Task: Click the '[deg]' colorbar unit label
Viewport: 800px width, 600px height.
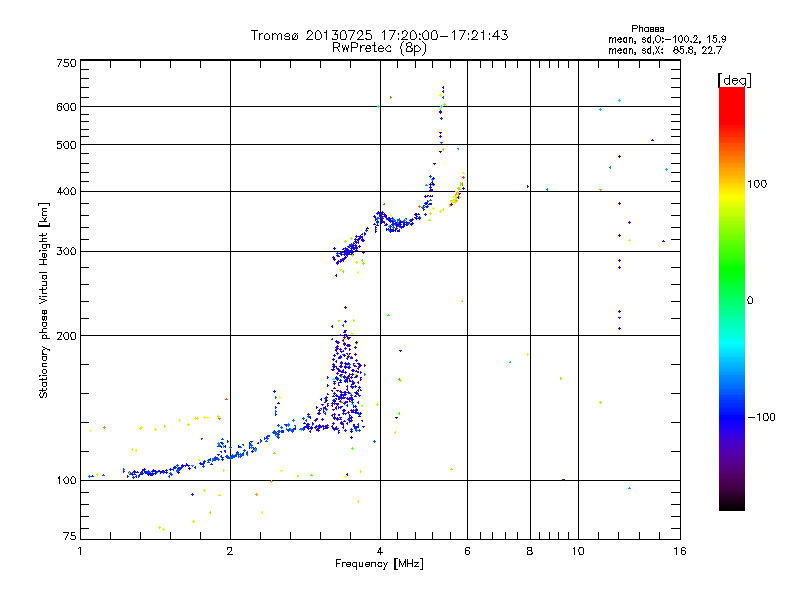Action: pyautogui.click(x=734, y=80)
